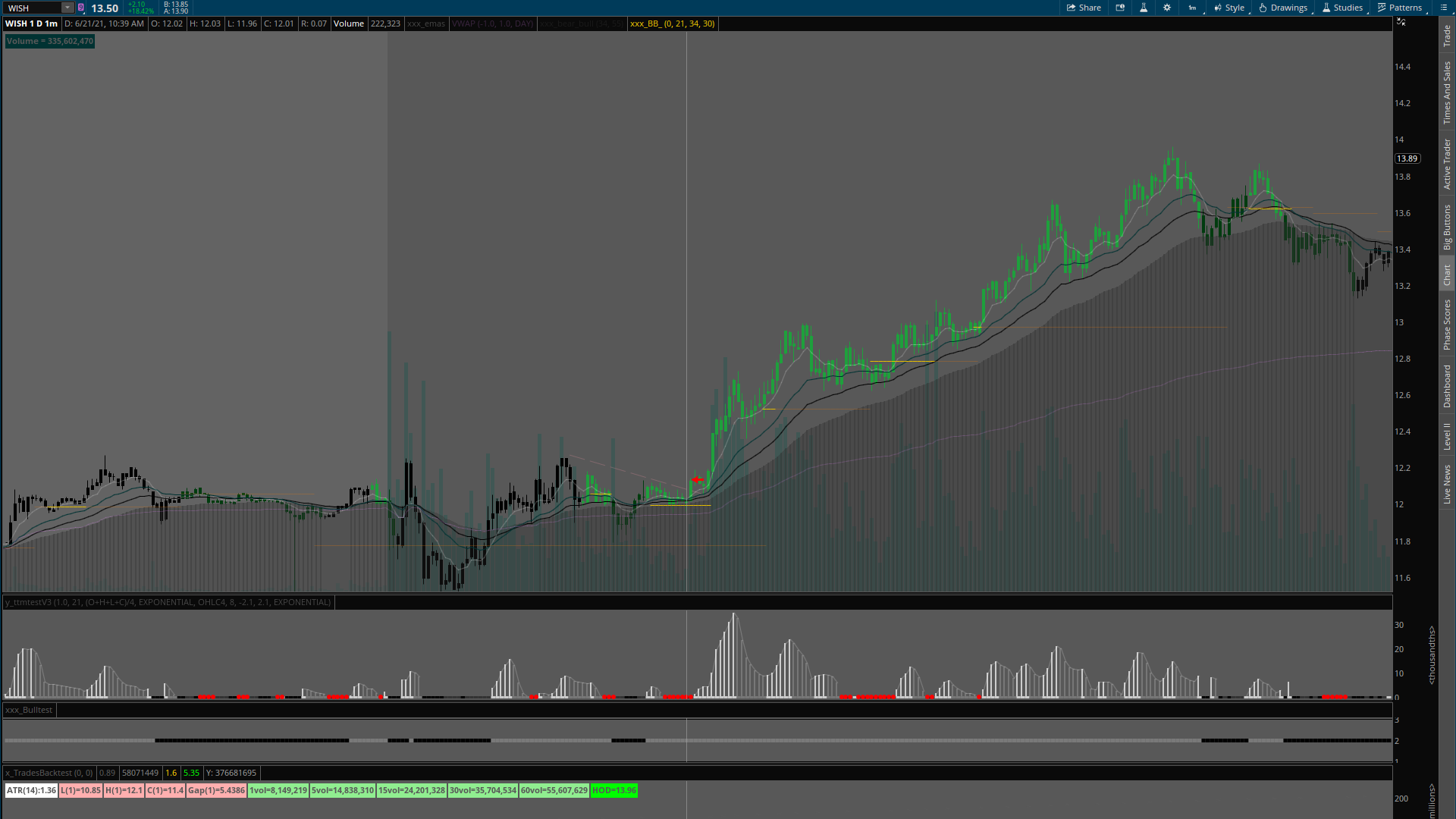Open the Active Trader side tab
1456x819 pixels.
coord(1447,164)
